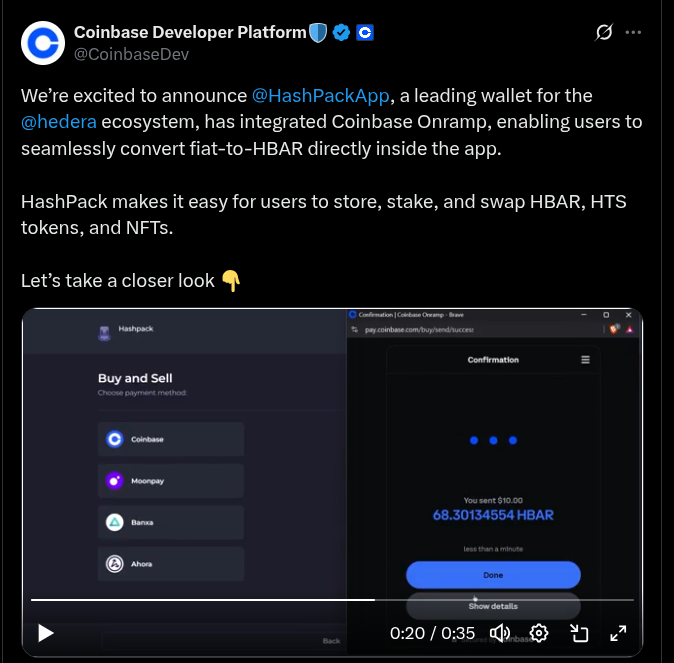The width and height of the screenshot is (674, 663).
Task: Click the Grok slashed-circle icon
Action: point(604,32)
